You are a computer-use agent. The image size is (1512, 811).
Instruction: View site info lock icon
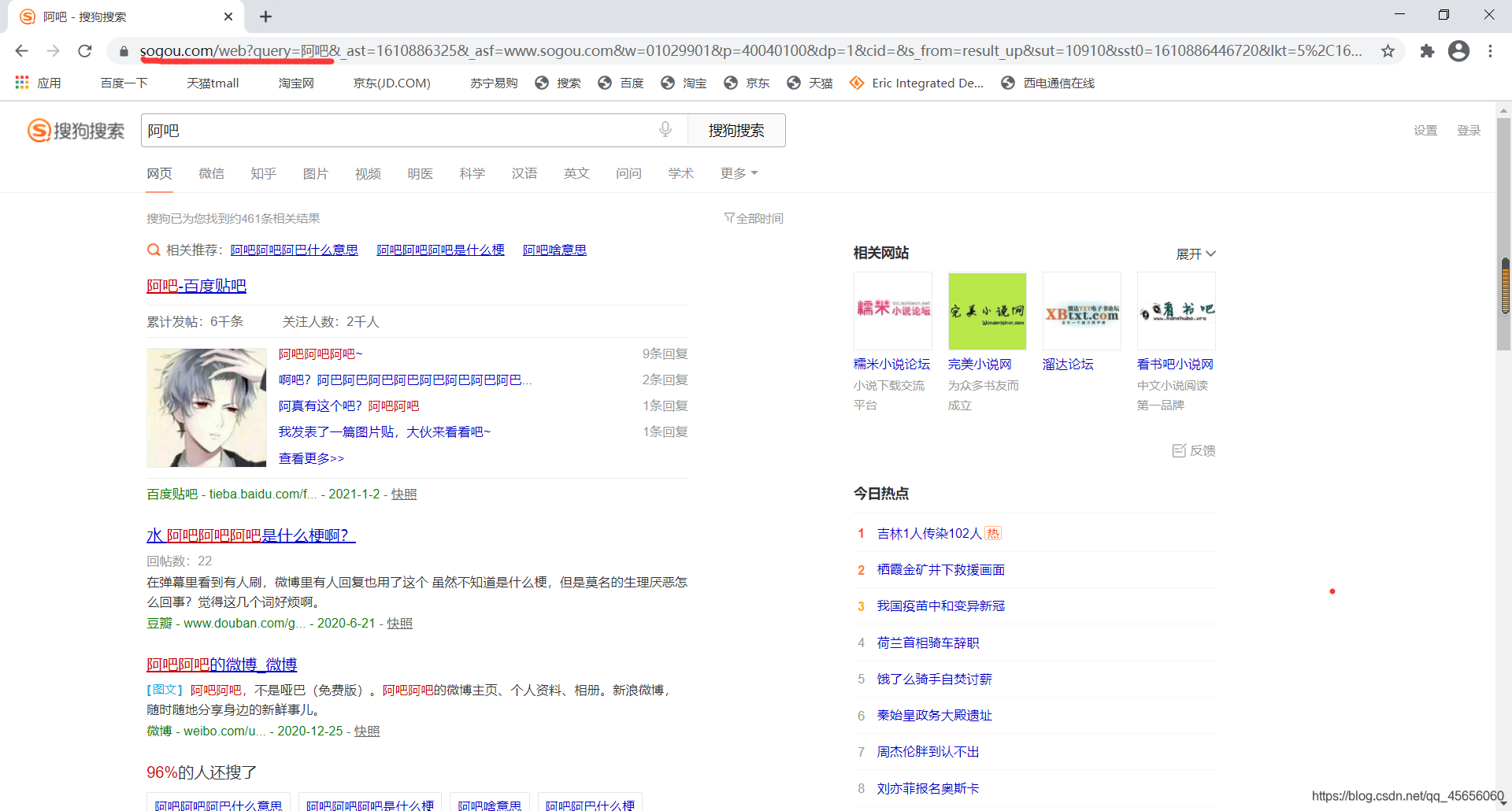click(124, 51)
